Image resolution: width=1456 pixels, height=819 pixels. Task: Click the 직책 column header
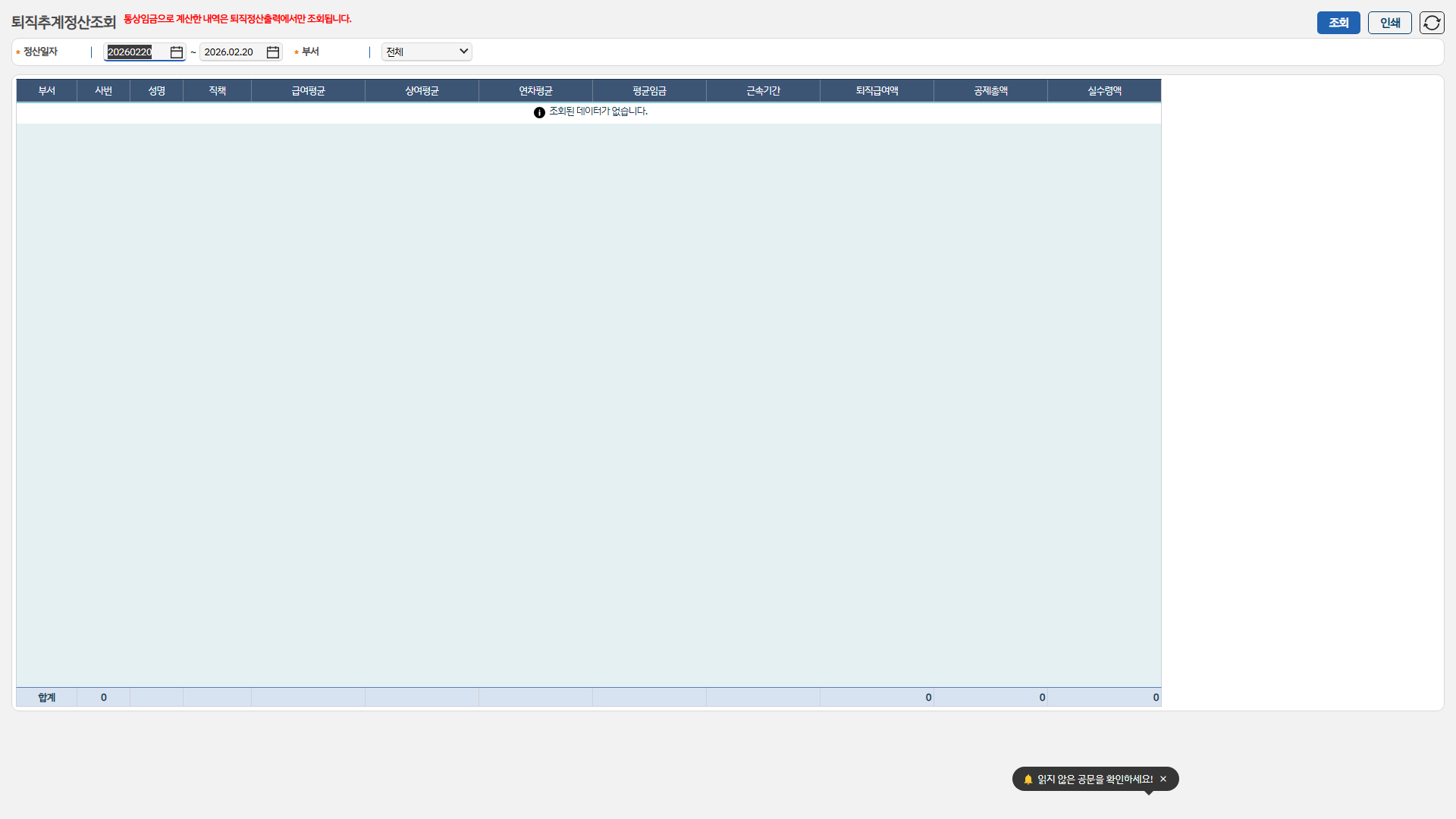[x=218, y=91]
